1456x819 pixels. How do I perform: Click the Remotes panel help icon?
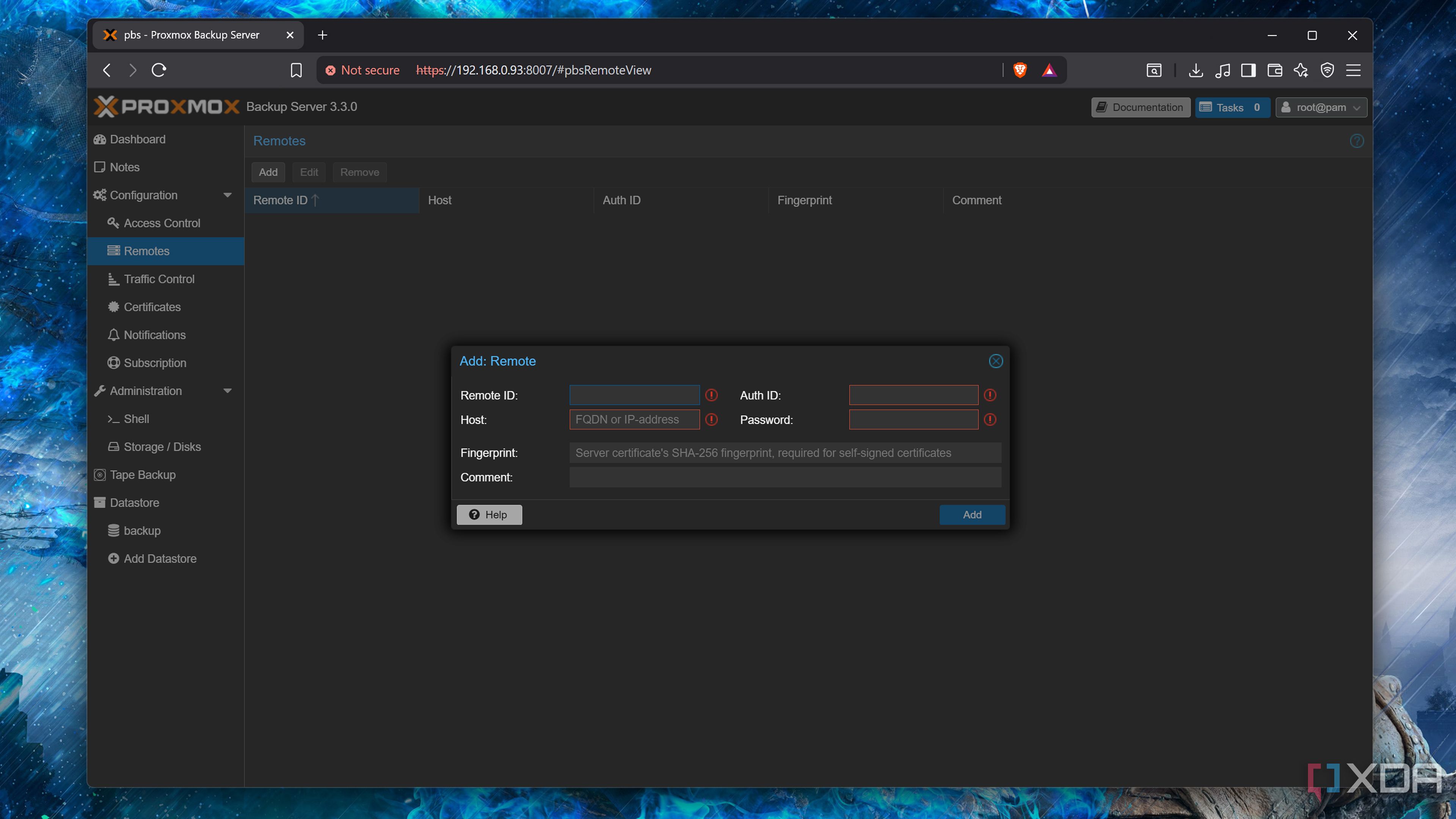[x=1357, y=141]
